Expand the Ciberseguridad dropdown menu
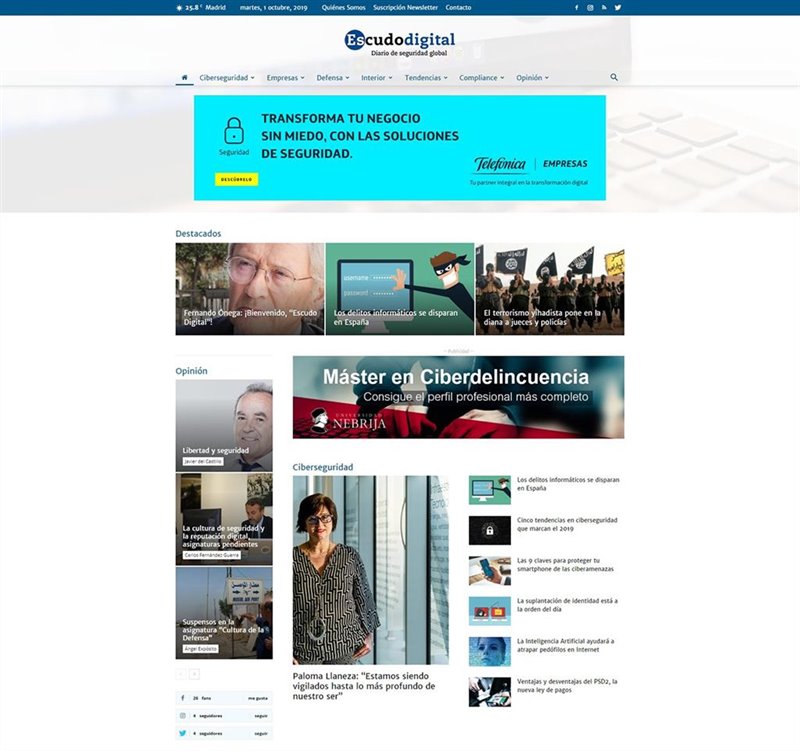The height and width of the screenshot is (751, 800). pos(227,78)
